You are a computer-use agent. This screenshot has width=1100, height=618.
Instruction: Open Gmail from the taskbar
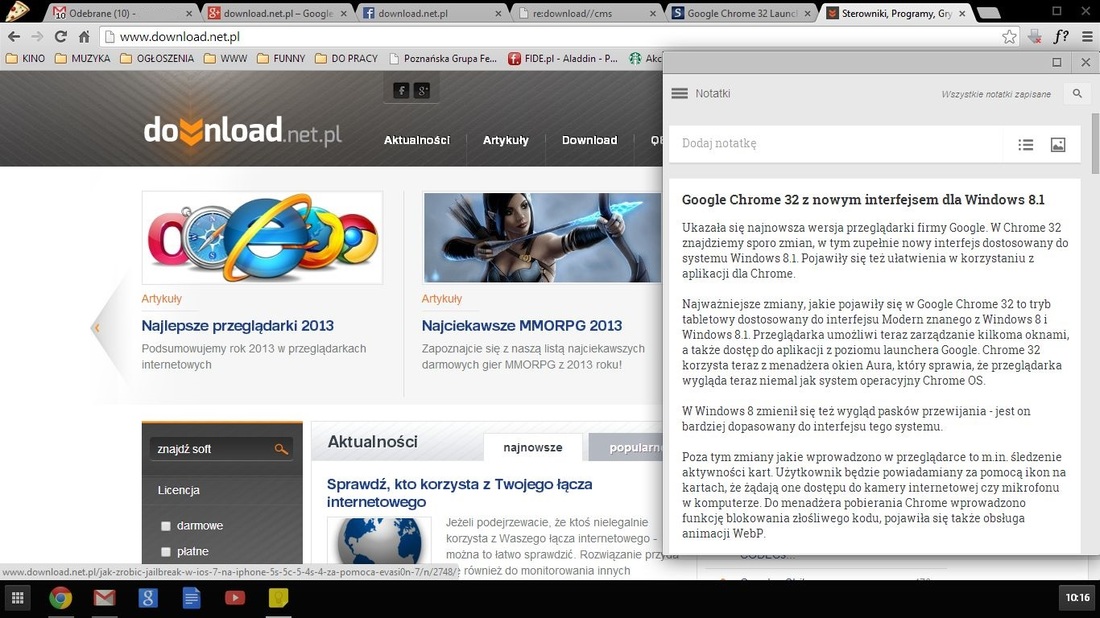point(104,598)
